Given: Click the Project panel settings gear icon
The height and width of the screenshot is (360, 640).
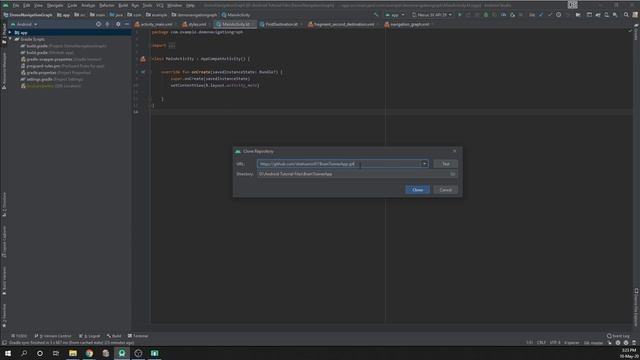Looking at the screenshot, I should [118, 24].
